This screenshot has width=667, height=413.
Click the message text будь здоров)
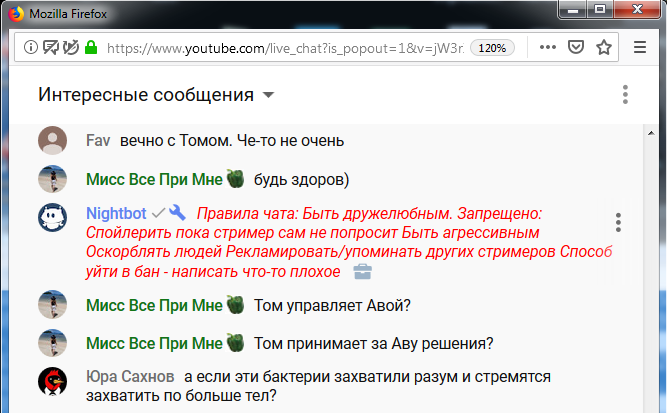point(301,180)
